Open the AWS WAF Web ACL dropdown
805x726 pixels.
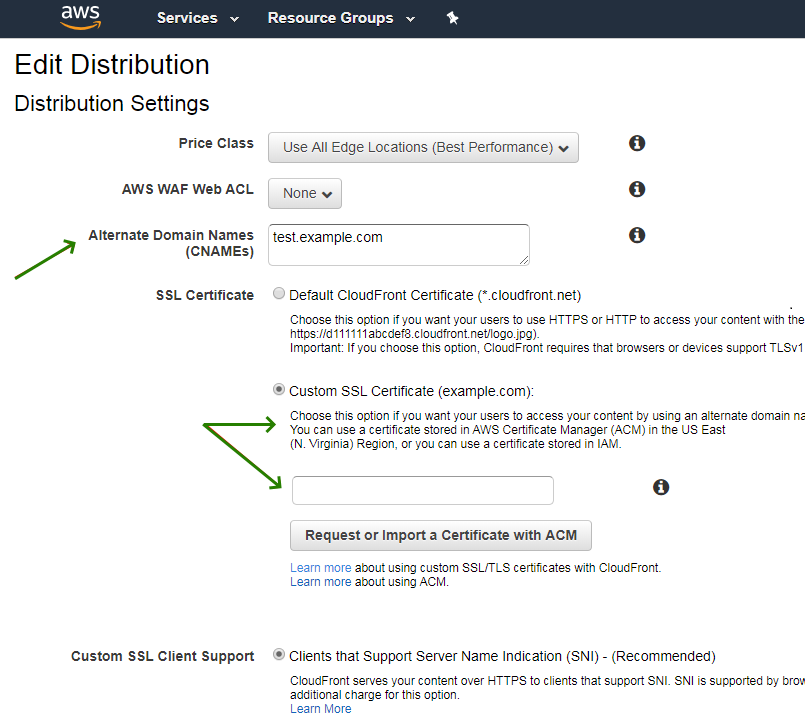click(x=304, y=194)
